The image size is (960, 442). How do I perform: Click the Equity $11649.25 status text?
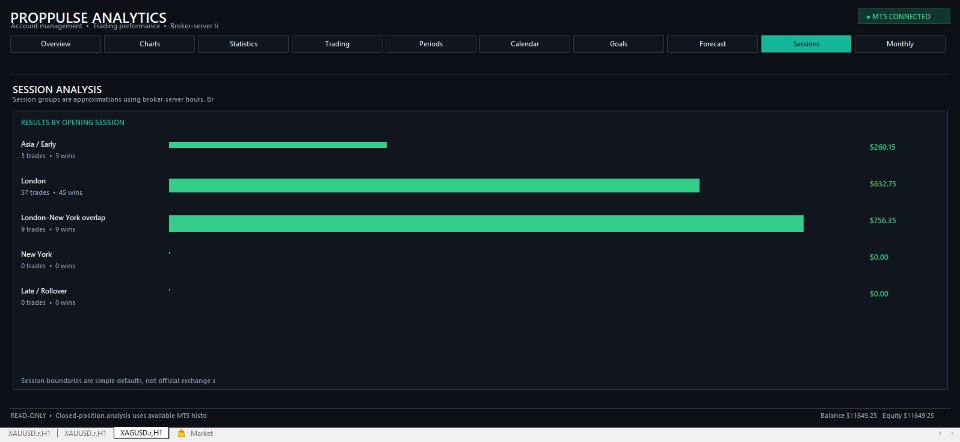pos(909,416)
